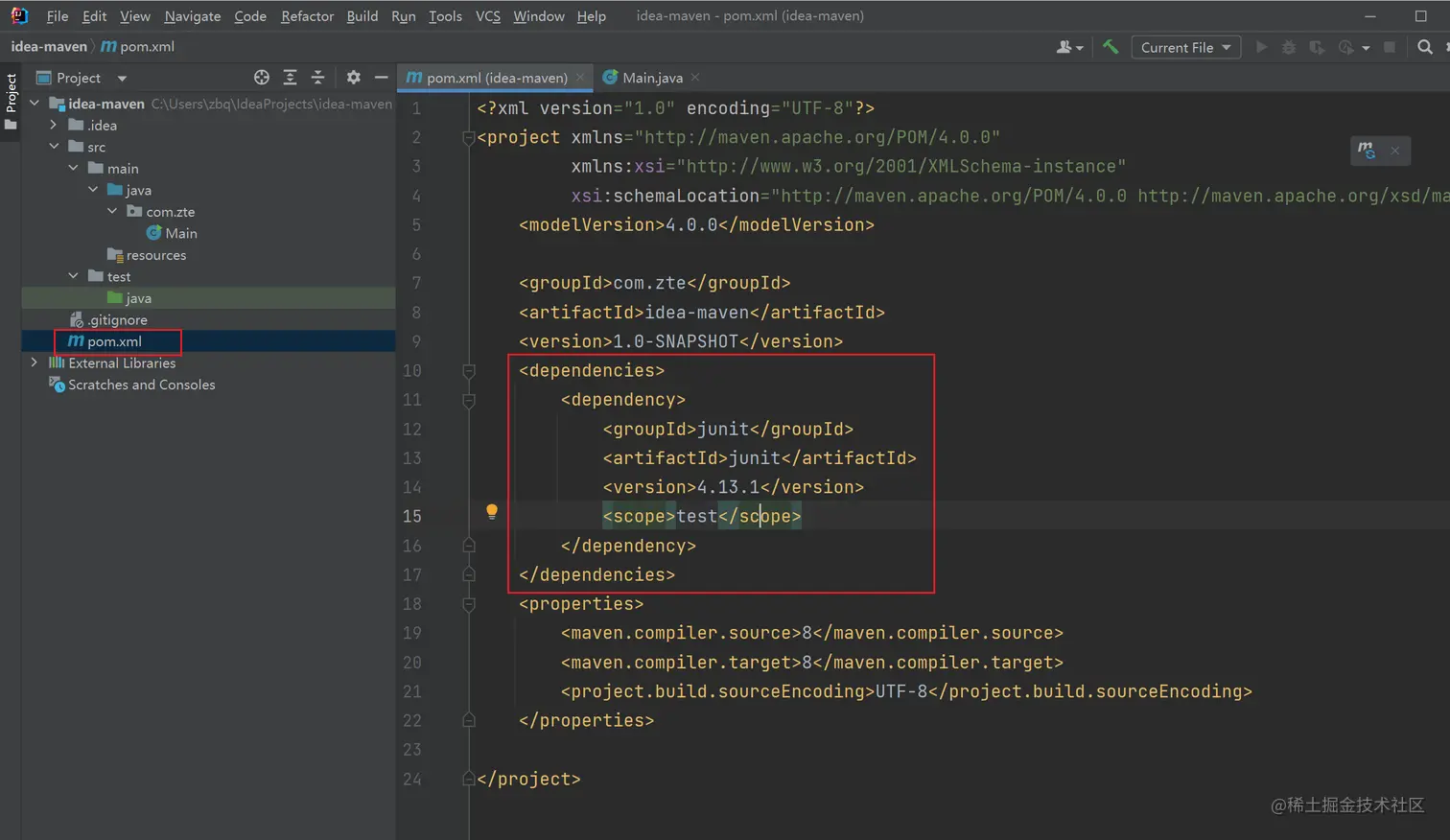Select the .gitignore file
1450x840 pixels.
tap(108, 319)
